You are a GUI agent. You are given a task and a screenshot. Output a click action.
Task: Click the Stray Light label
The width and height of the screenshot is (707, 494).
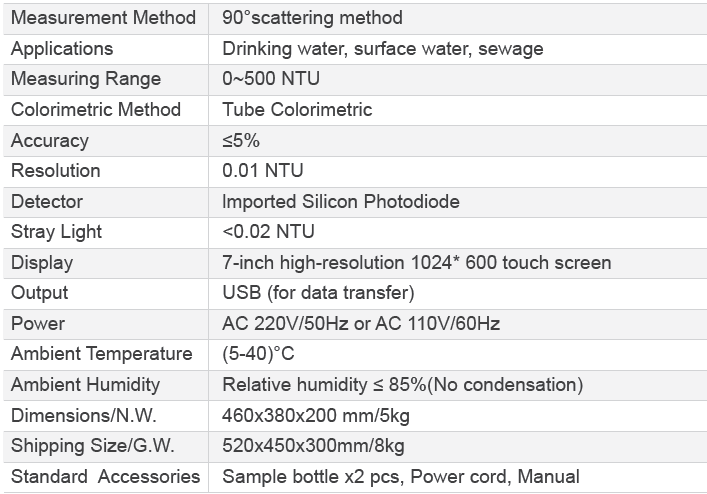57,232
